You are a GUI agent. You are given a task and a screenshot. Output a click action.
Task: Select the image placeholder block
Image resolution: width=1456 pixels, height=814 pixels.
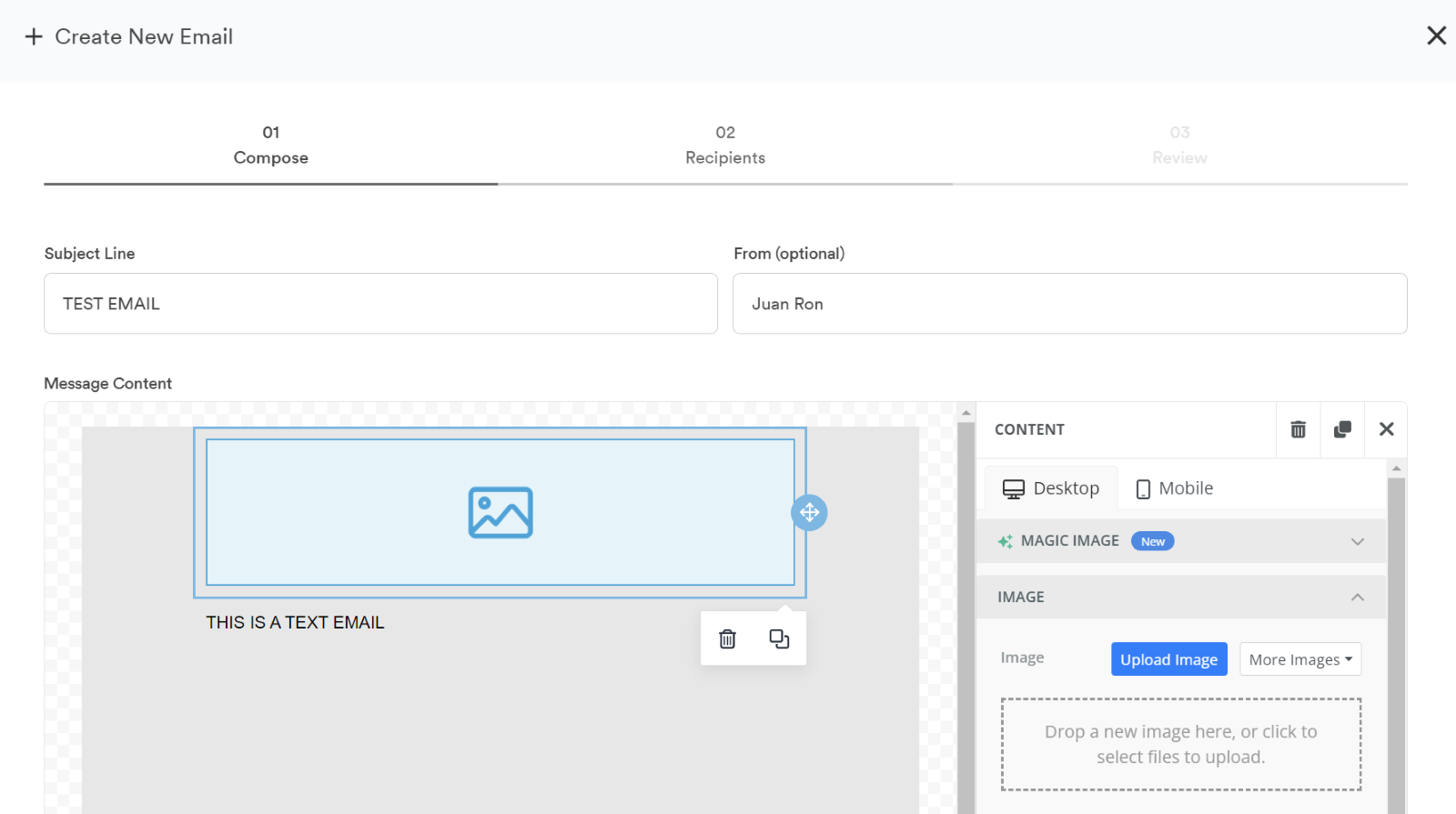point(500,512)
